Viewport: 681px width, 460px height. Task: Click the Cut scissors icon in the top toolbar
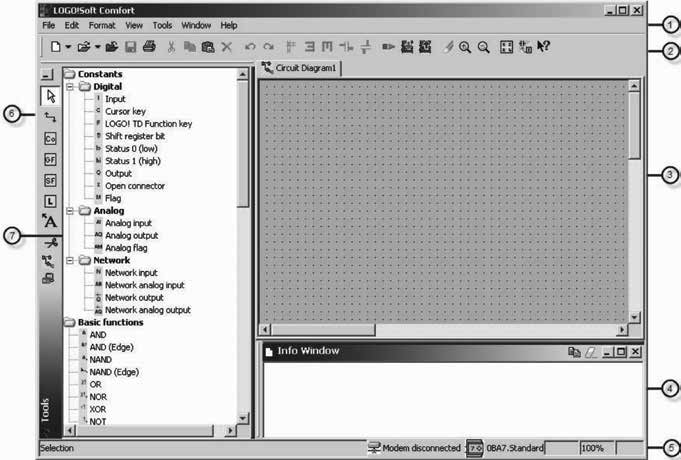(172, 46)
